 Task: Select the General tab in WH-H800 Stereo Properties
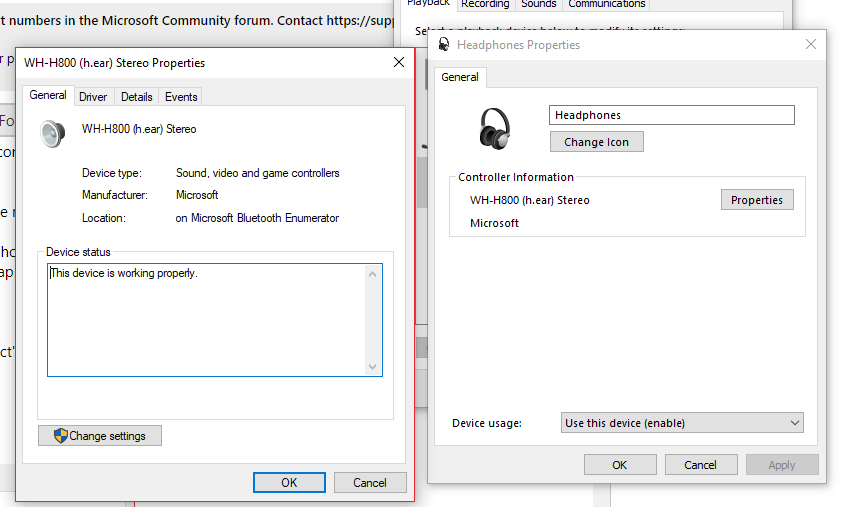coord(48,95)
